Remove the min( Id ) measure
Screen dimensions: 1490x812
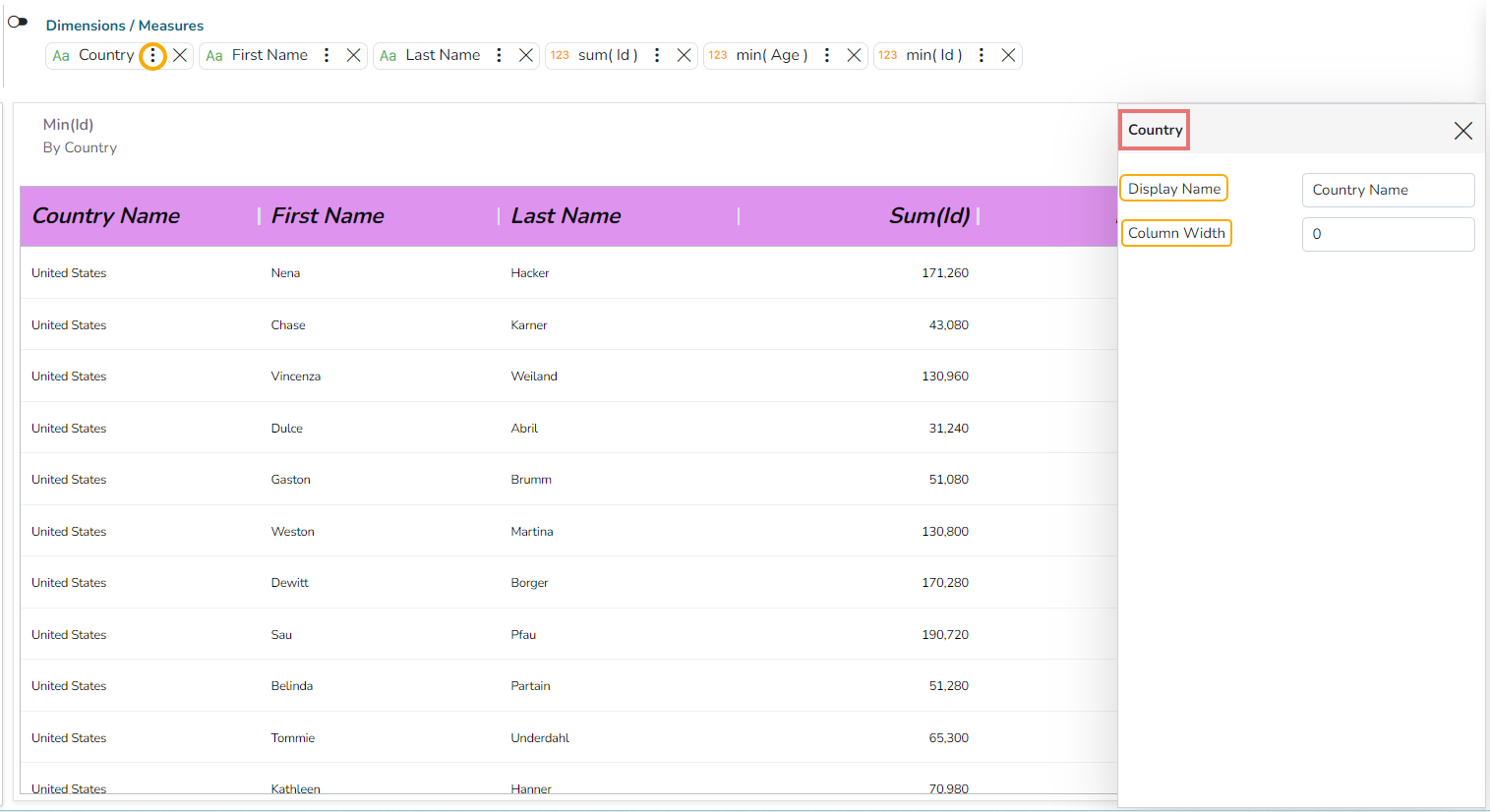pos(1008,56)
